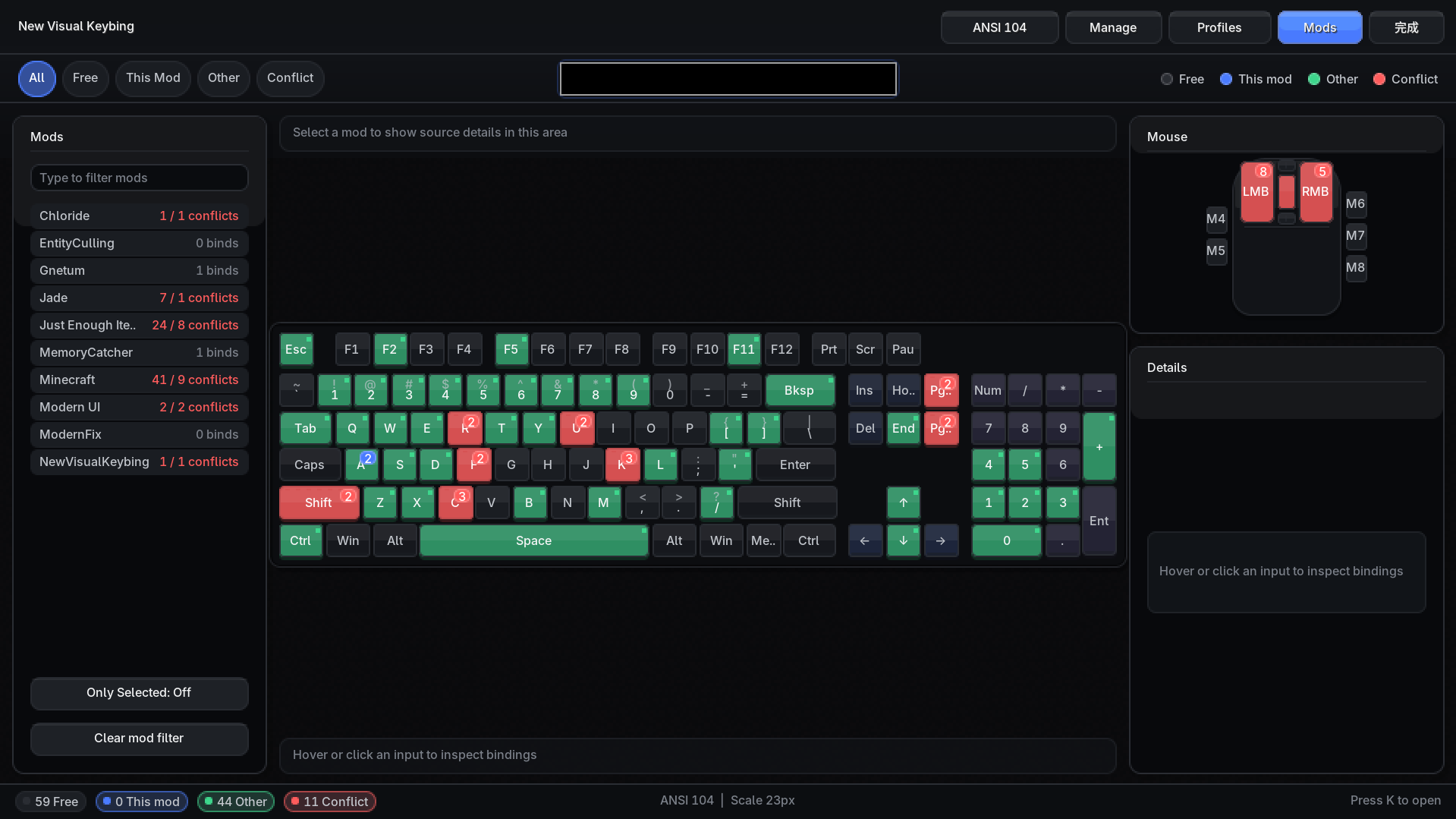Click the middle mouse wheel button
Viewport: 1456px width, 819px height.
click(1287, 192)
